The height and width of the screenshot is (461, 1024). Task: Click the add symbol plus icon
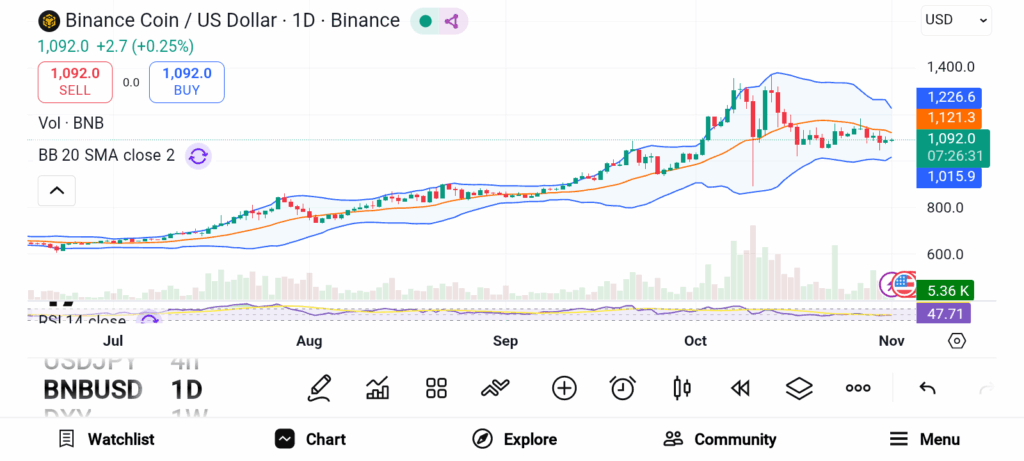click(564, 388)
